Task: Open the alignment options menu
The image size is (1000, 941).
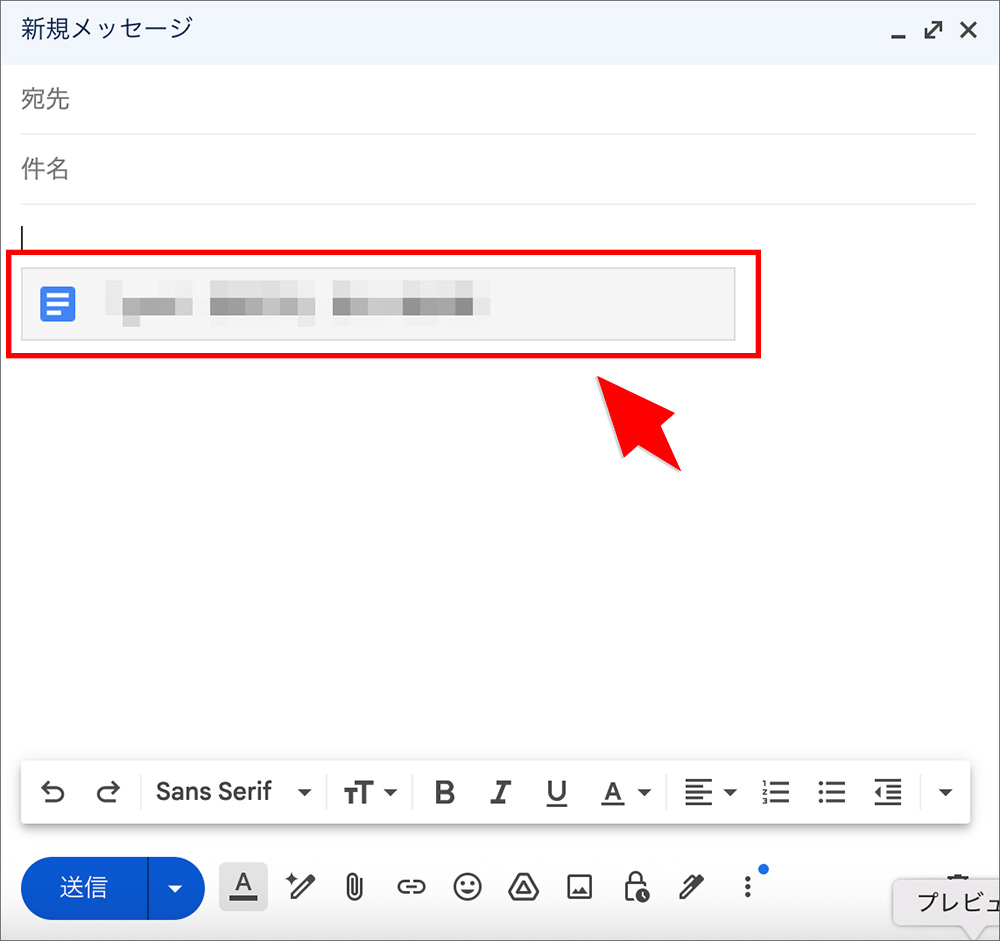Action: point(709,791)
